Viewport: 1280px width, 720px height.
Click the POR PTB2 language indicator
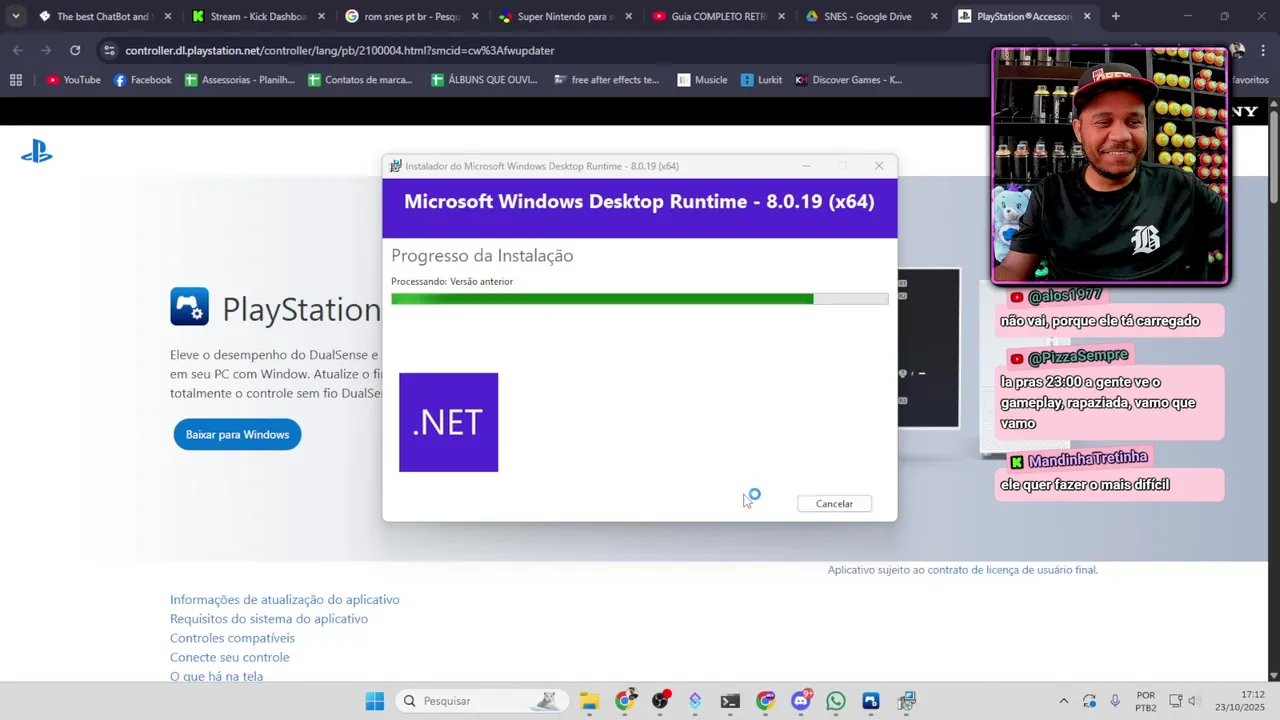pyautogui.click(x=1146, y=701)
